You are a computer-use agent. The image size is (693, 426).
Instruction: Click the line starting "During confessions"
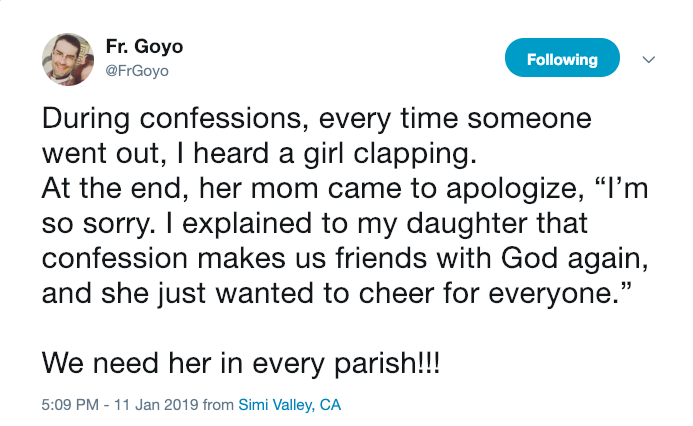tap(317, 120)
